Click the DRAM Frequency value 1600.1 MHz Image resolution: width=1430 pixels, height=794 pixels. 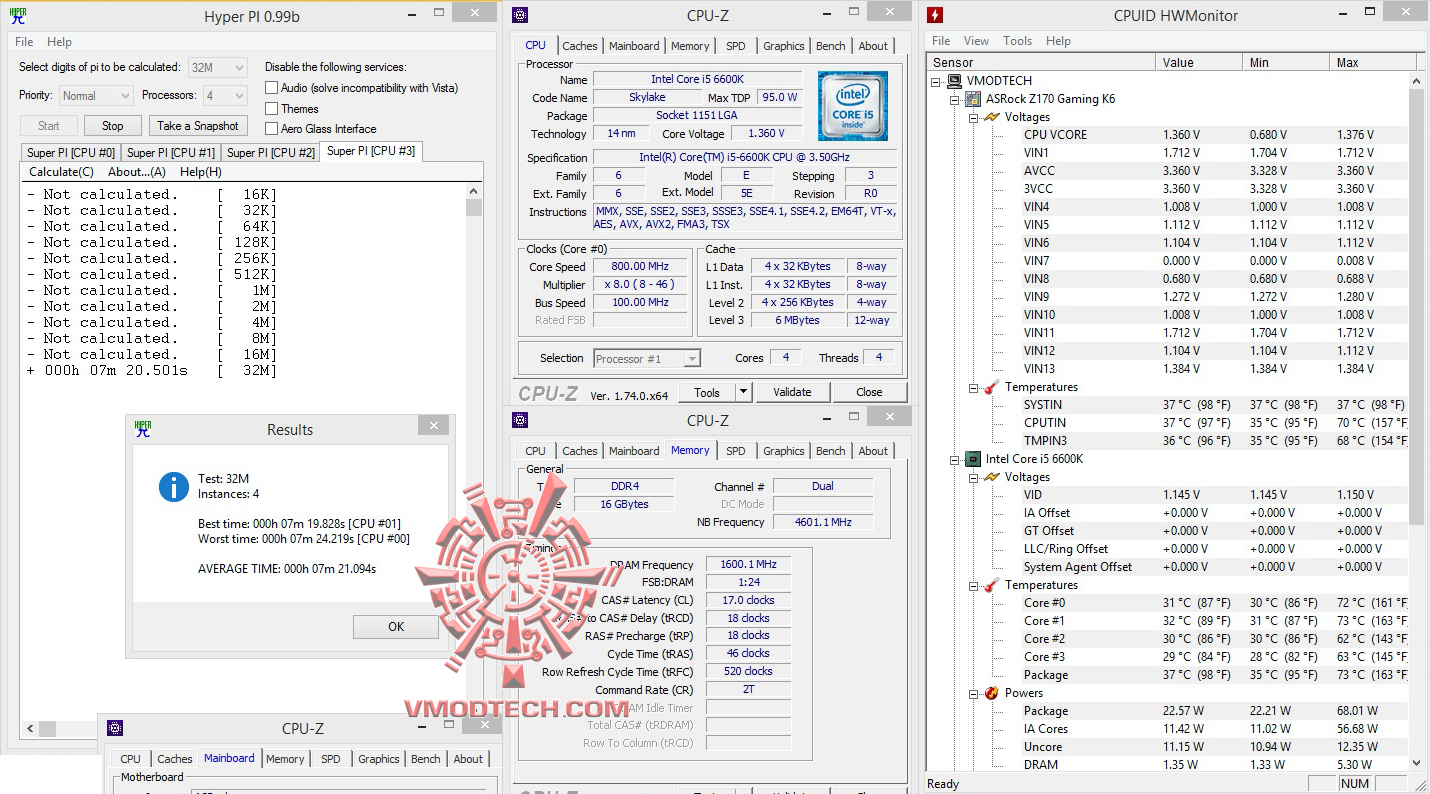[x=748, y=564]
